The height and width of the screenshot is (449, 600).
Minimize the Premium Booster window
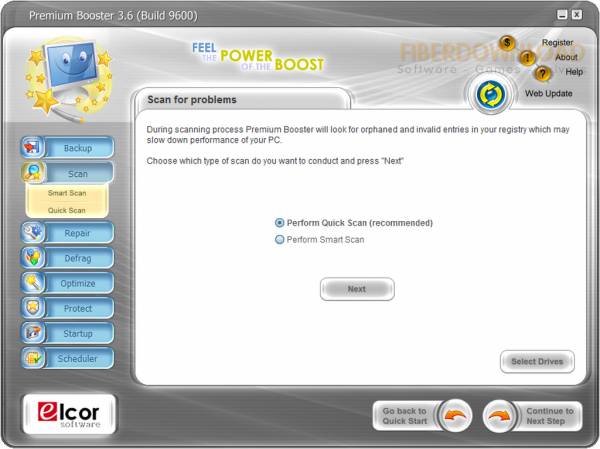(562, 15)
